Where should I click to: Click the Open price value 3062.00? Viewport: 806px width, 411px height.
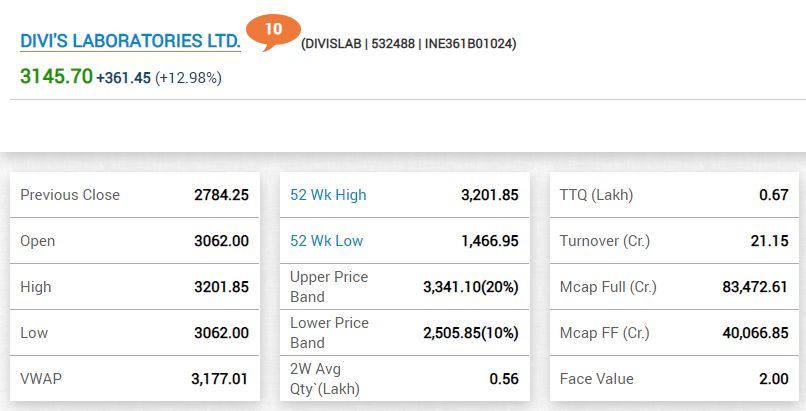(x=221, y=241)
